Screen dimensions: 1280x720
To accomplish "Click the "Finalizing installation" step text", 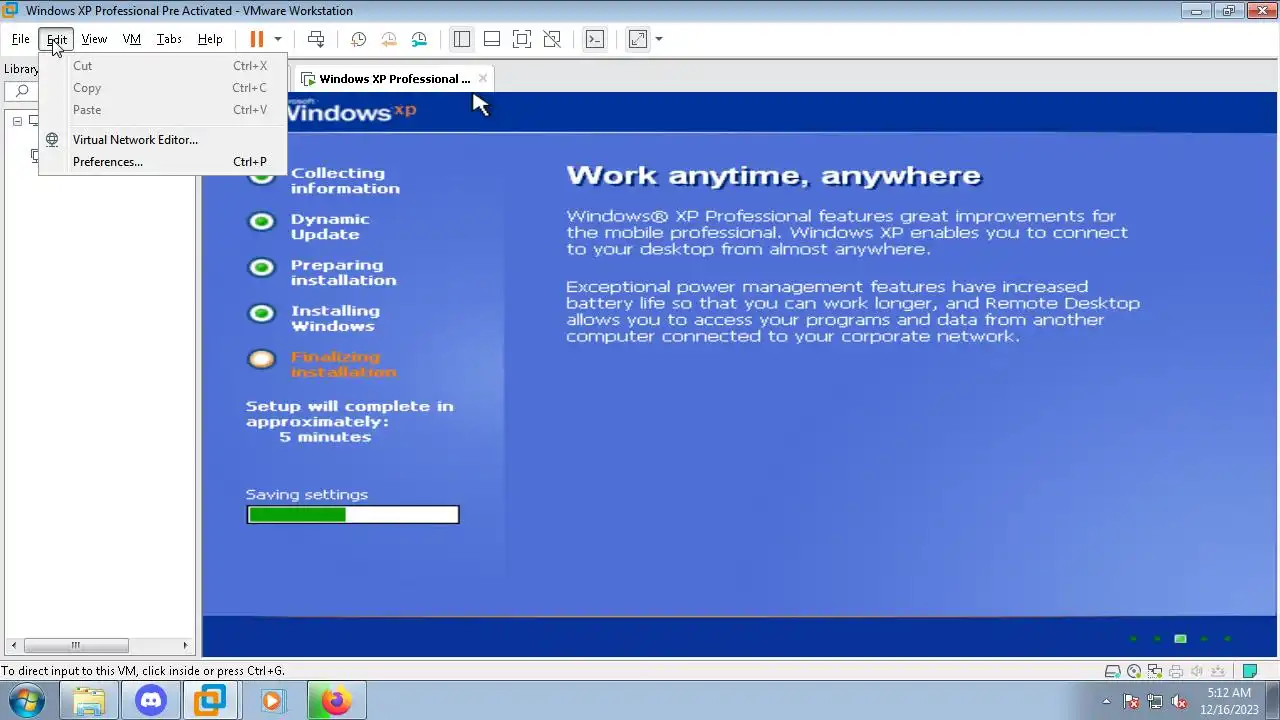I will (x=343, y=364).
